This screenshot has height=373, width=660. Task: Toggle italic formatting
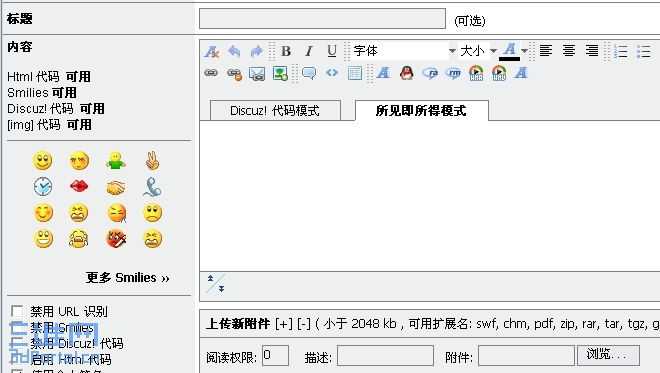click(309, 51)
